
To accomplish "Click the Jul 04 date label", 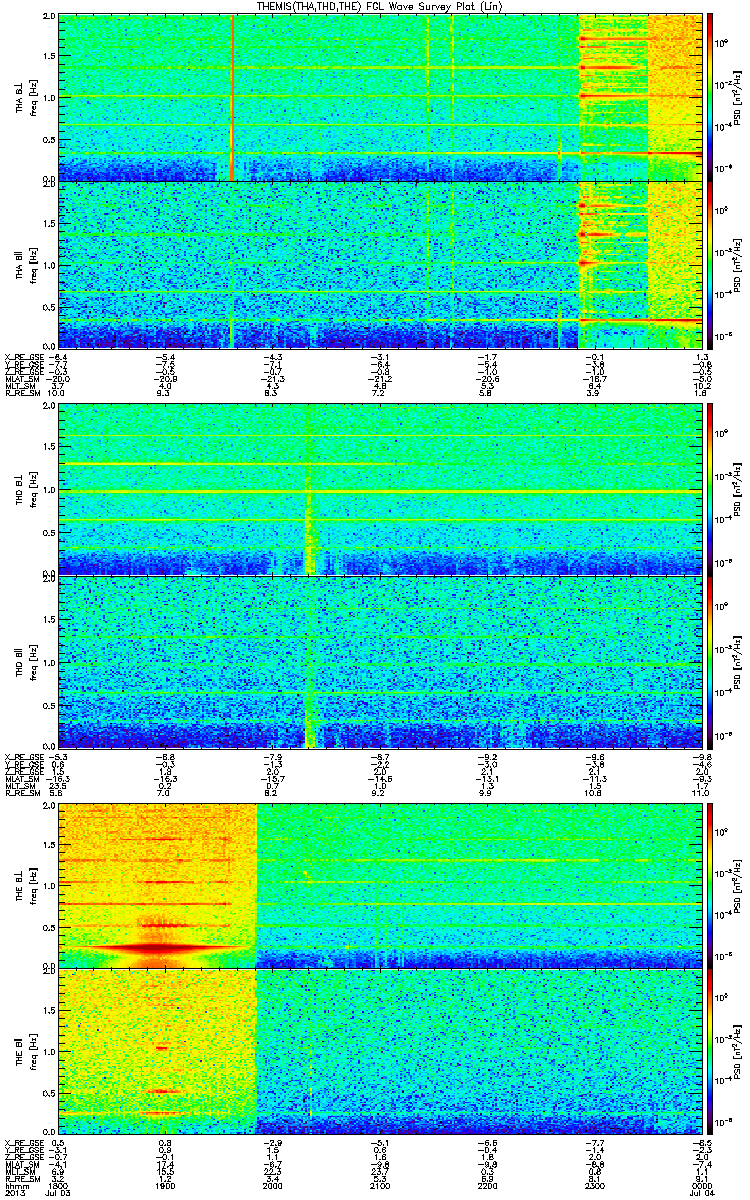I will (x=703, y=1195).
